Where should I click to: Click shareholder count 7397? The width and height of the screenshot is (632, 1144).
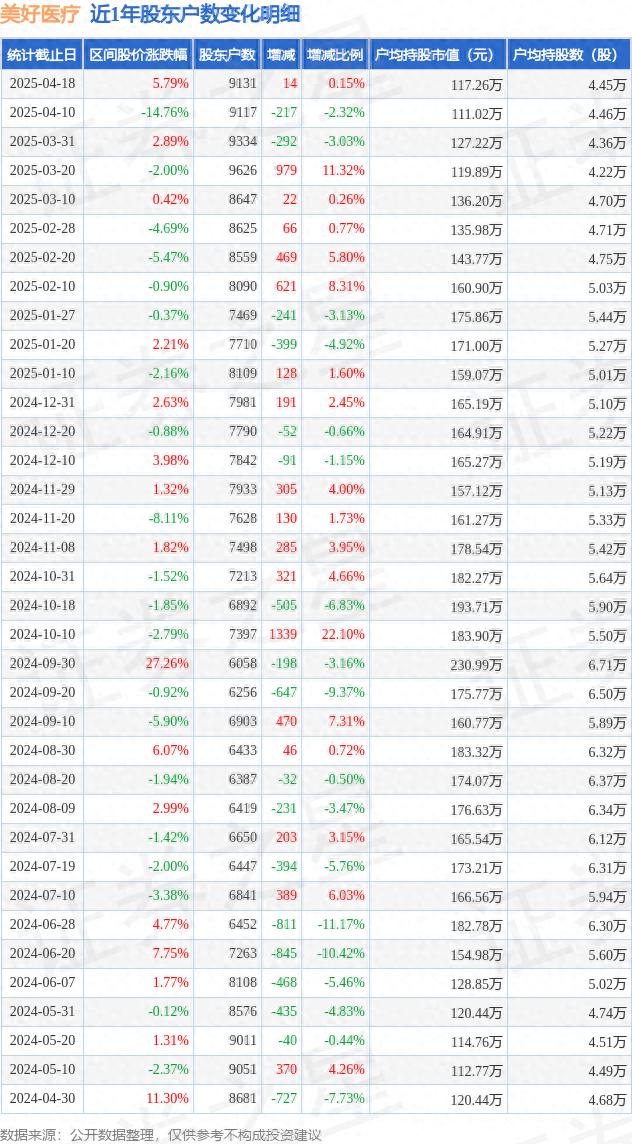[x=242, y=634]
